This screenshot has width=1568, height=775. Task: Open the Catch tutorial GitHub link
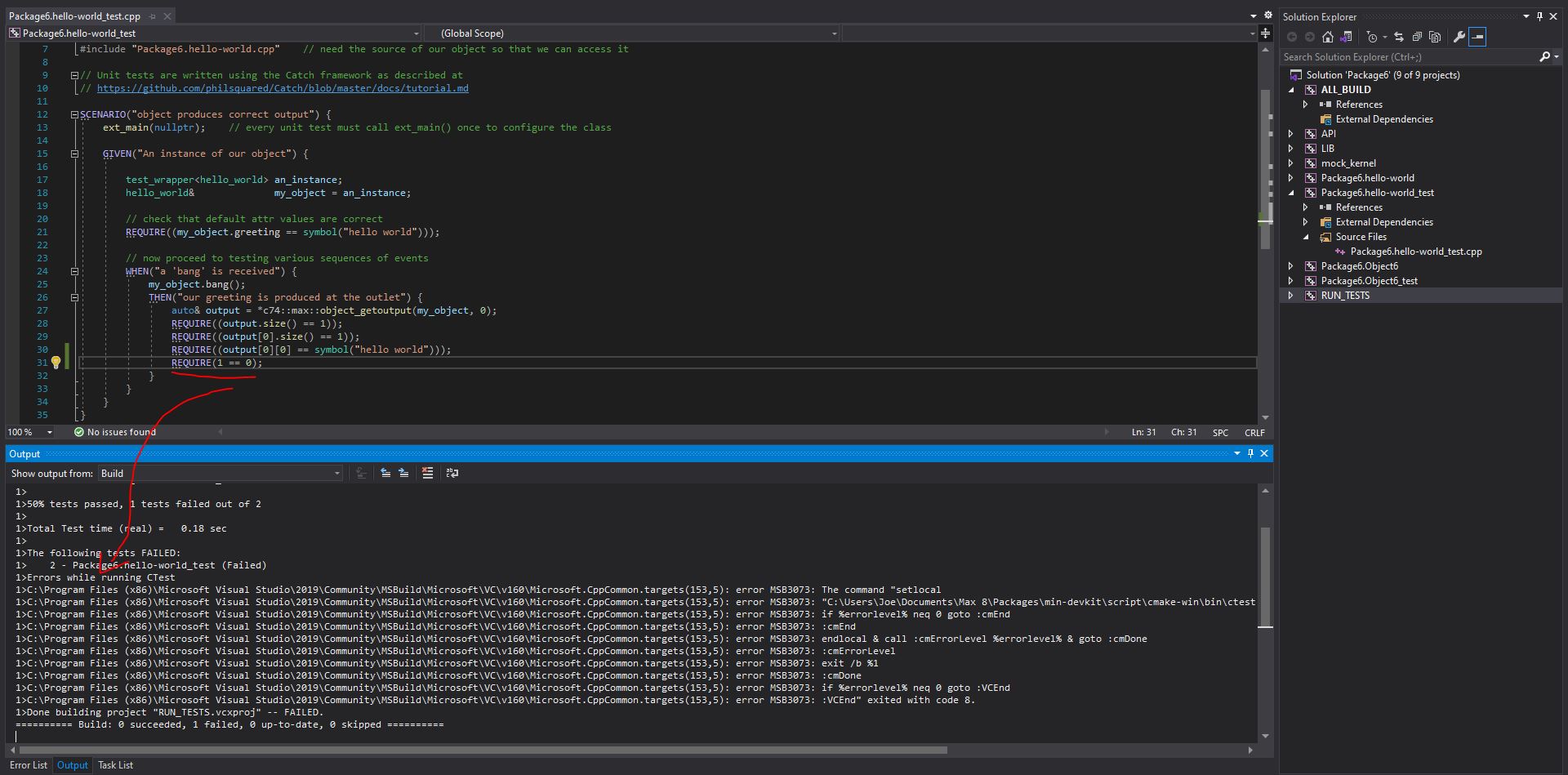tap(283, 88)
